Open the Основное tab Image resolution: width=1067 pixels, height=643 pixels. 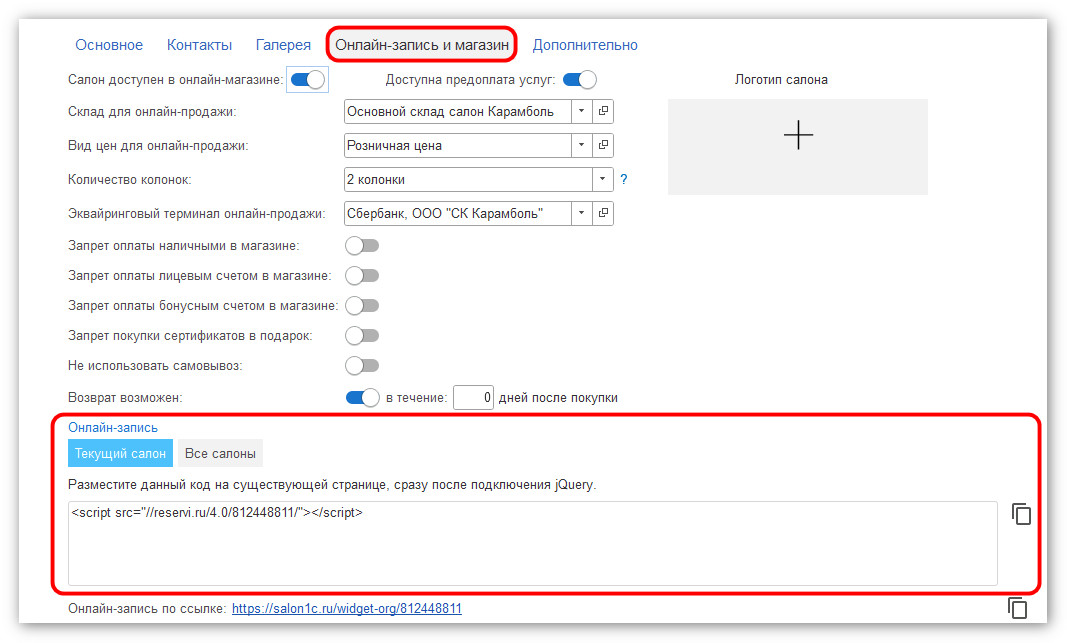(x=109, y=45)
